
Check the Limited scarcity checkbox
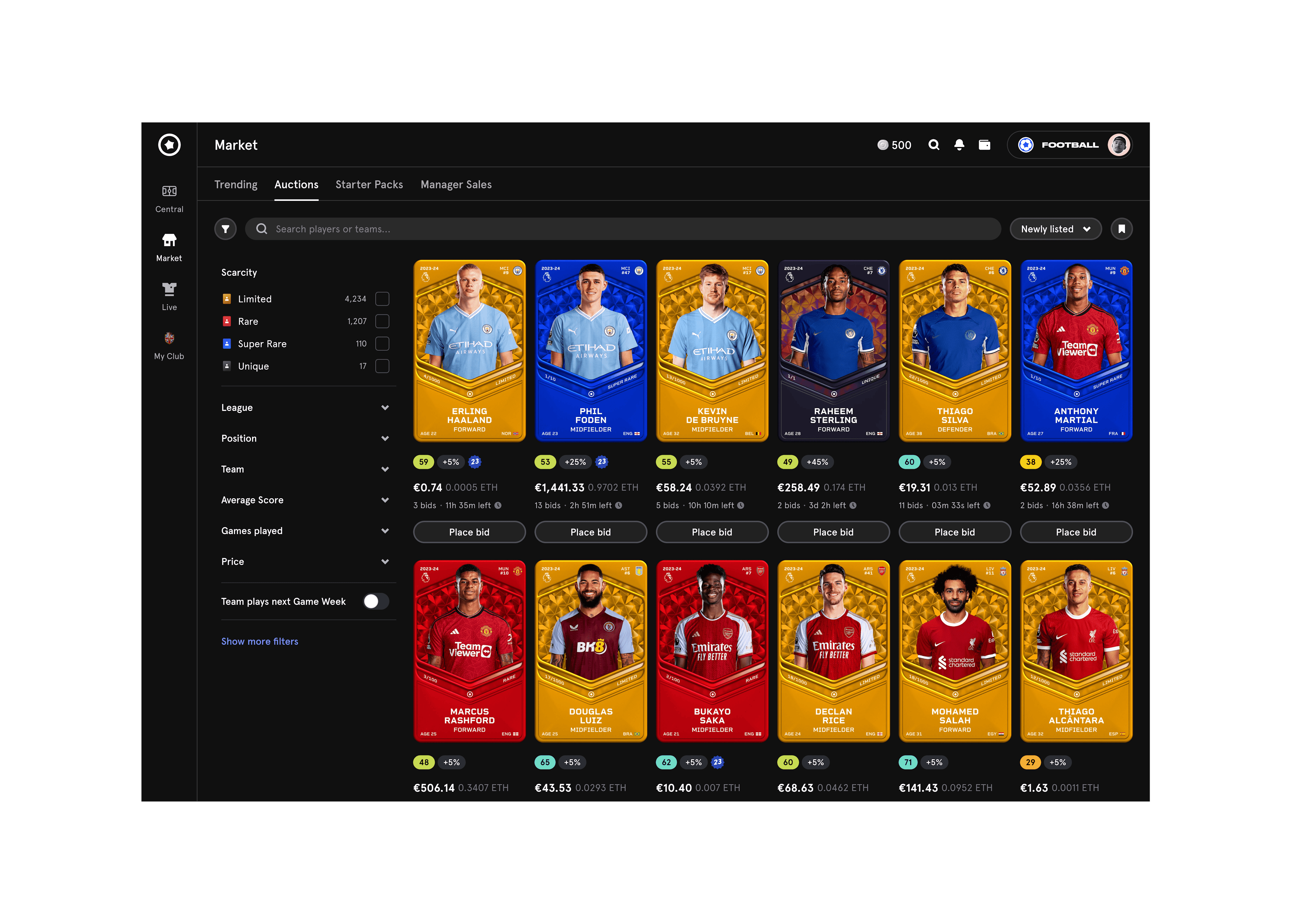click(x=383, y=299)
